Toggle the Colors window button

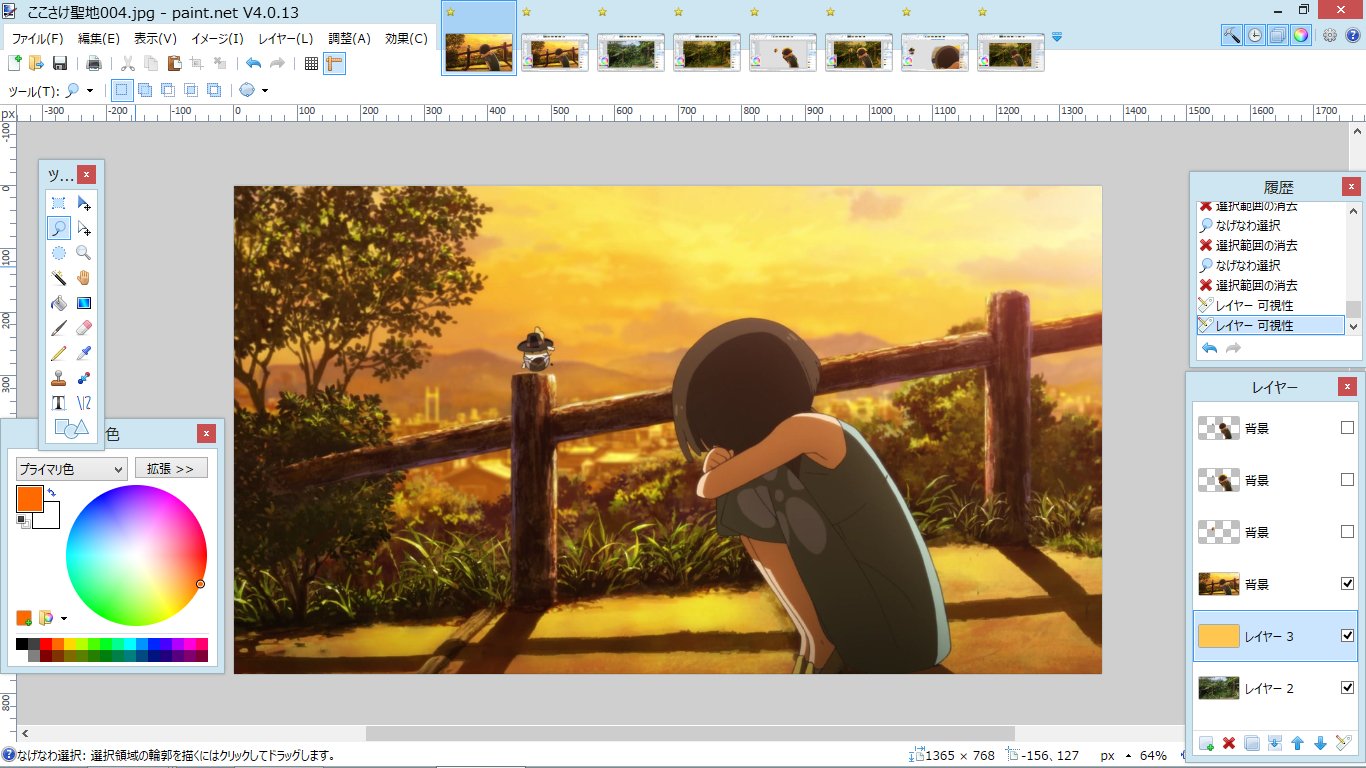tap(1300, 36)
